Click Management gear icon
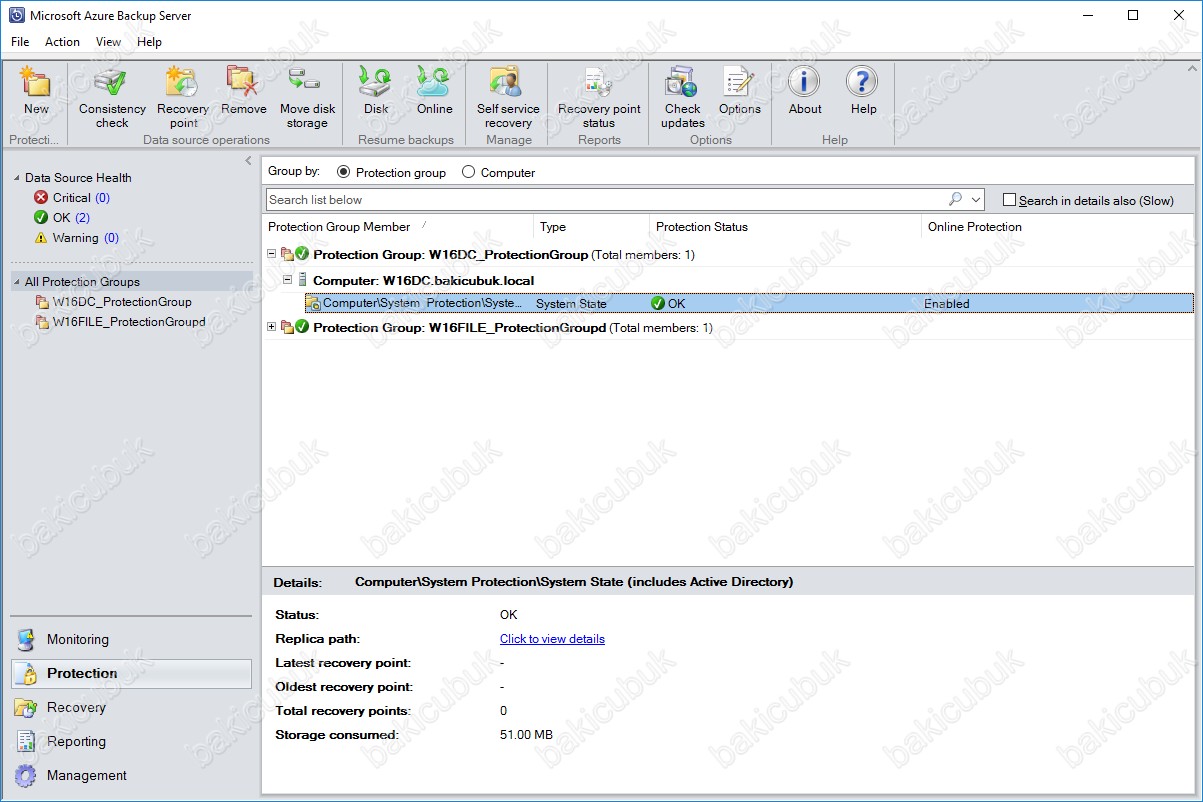1203x802 pixels. [x=27, y=776]
